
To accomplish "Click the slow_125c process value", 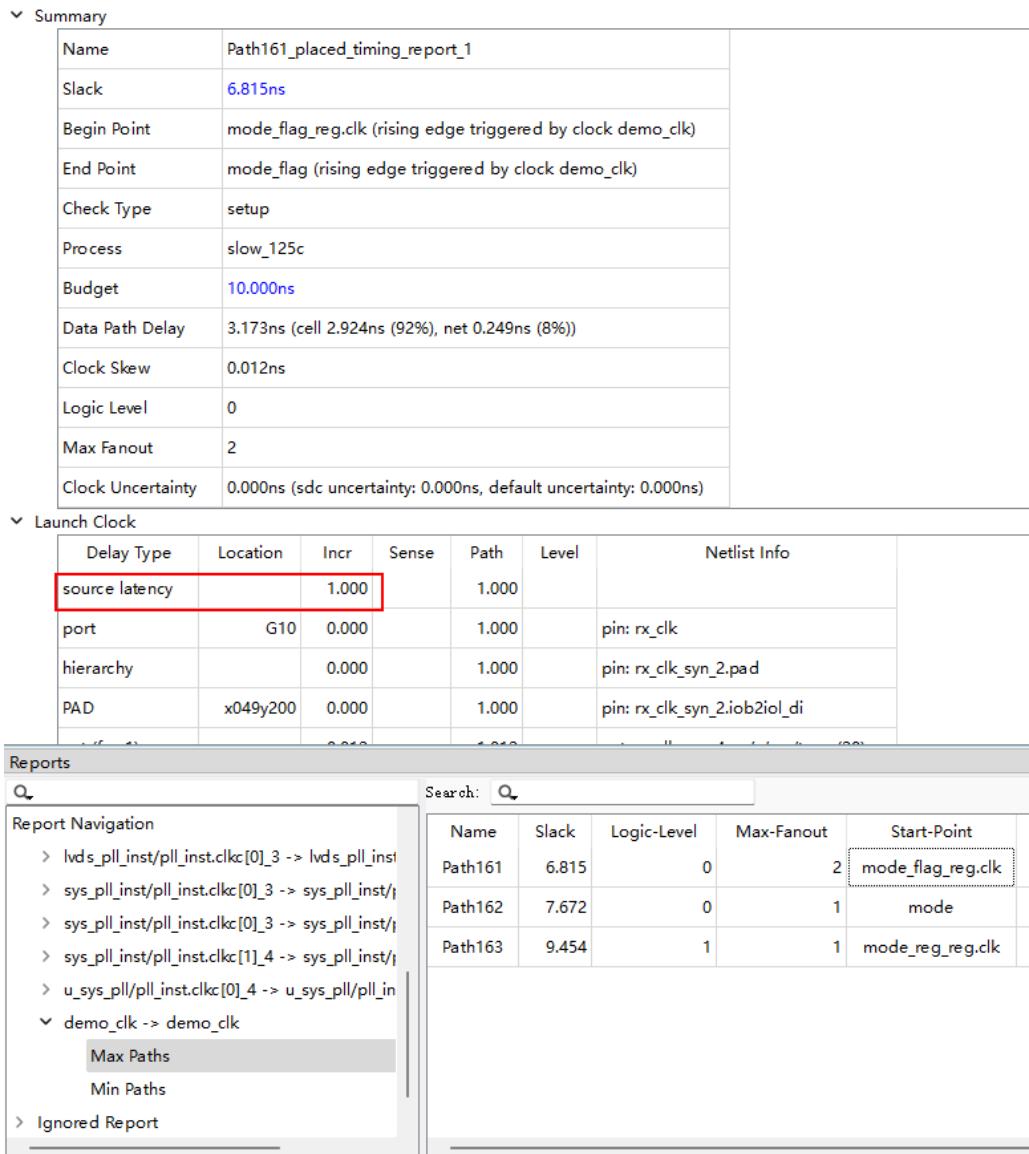I will 265,248.
